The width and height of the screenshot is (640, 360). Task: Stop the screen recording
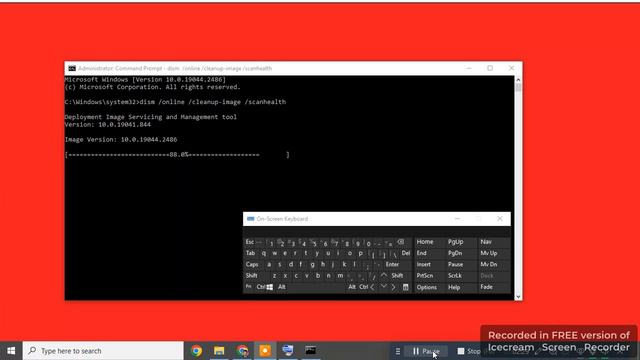click(469, 351)
